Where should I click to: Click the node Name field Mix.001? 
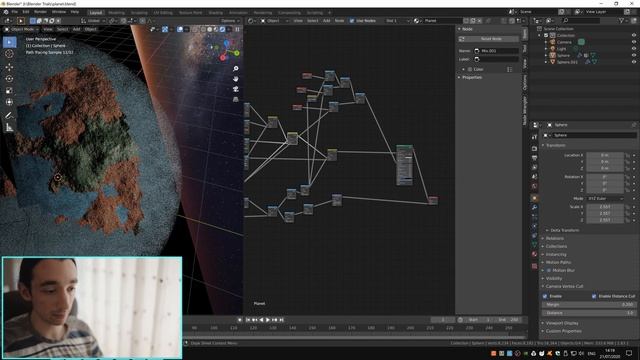tap(496, 51)
